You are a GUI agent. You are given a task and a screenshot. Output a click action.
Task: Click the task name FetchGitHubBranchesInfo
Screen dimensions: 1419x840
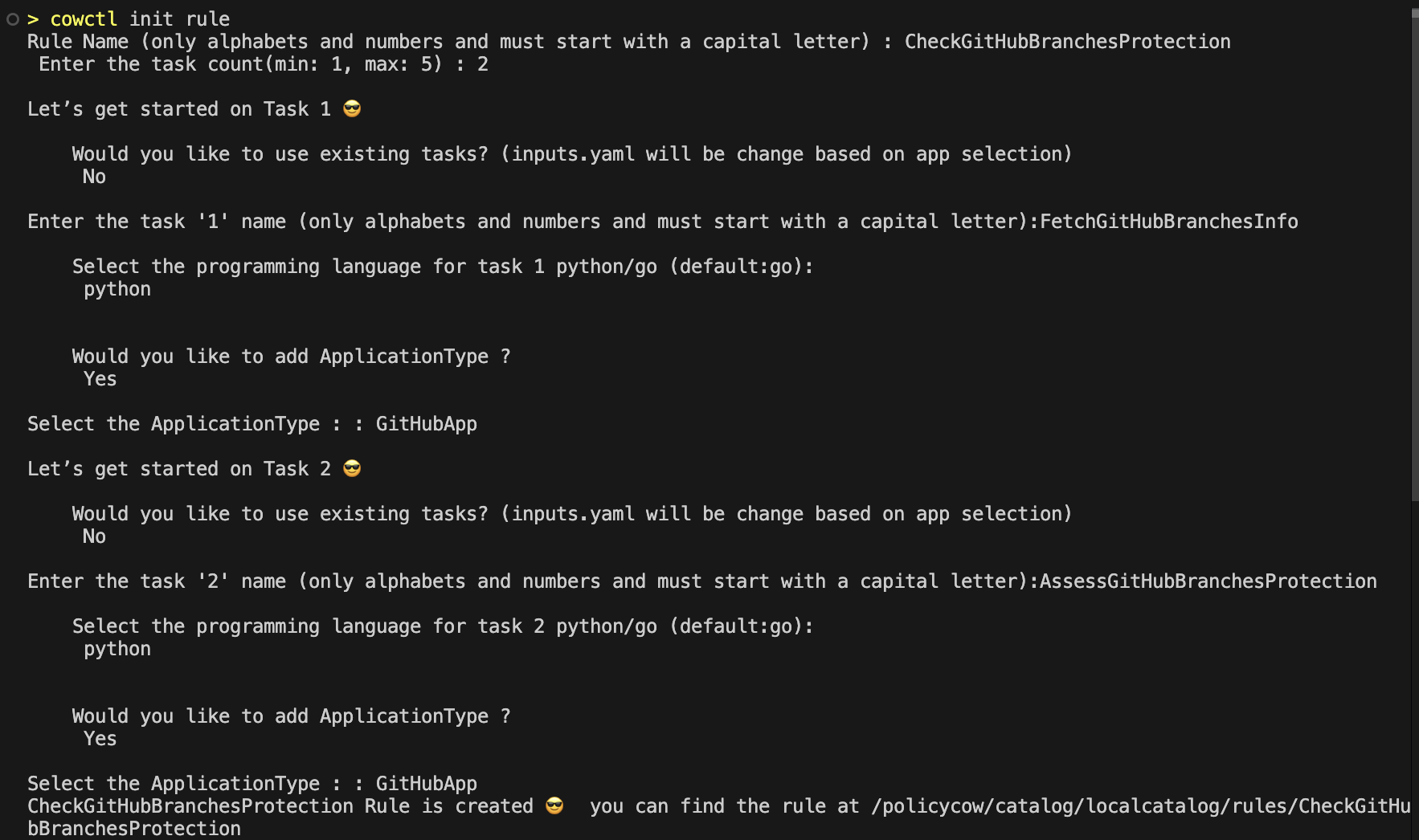coord(1168,222)
